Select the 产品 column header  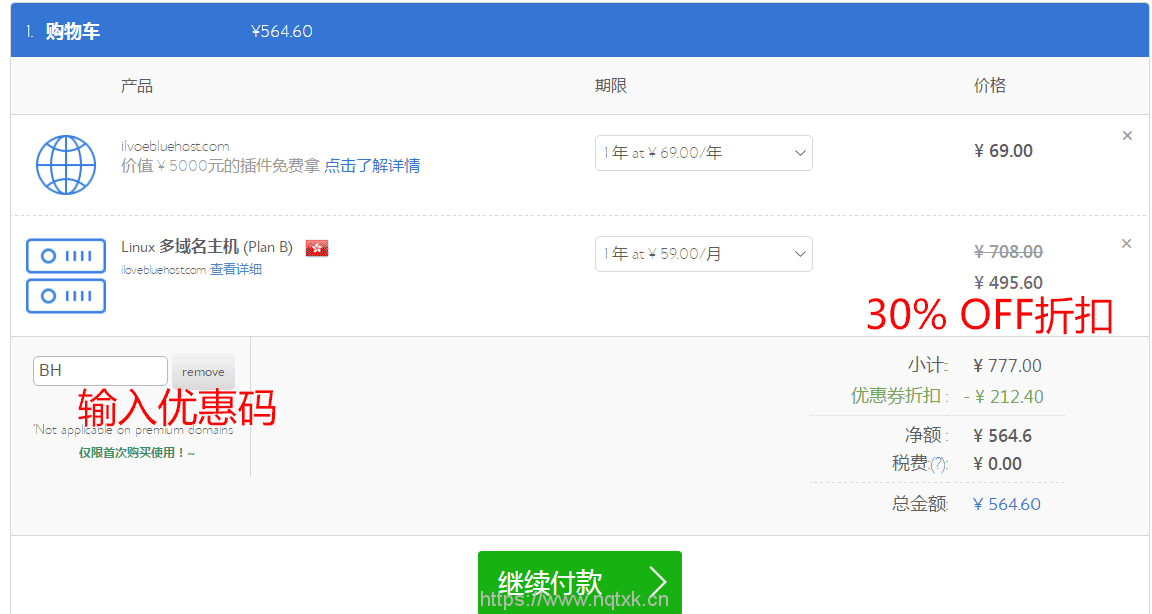pos(137,86)
